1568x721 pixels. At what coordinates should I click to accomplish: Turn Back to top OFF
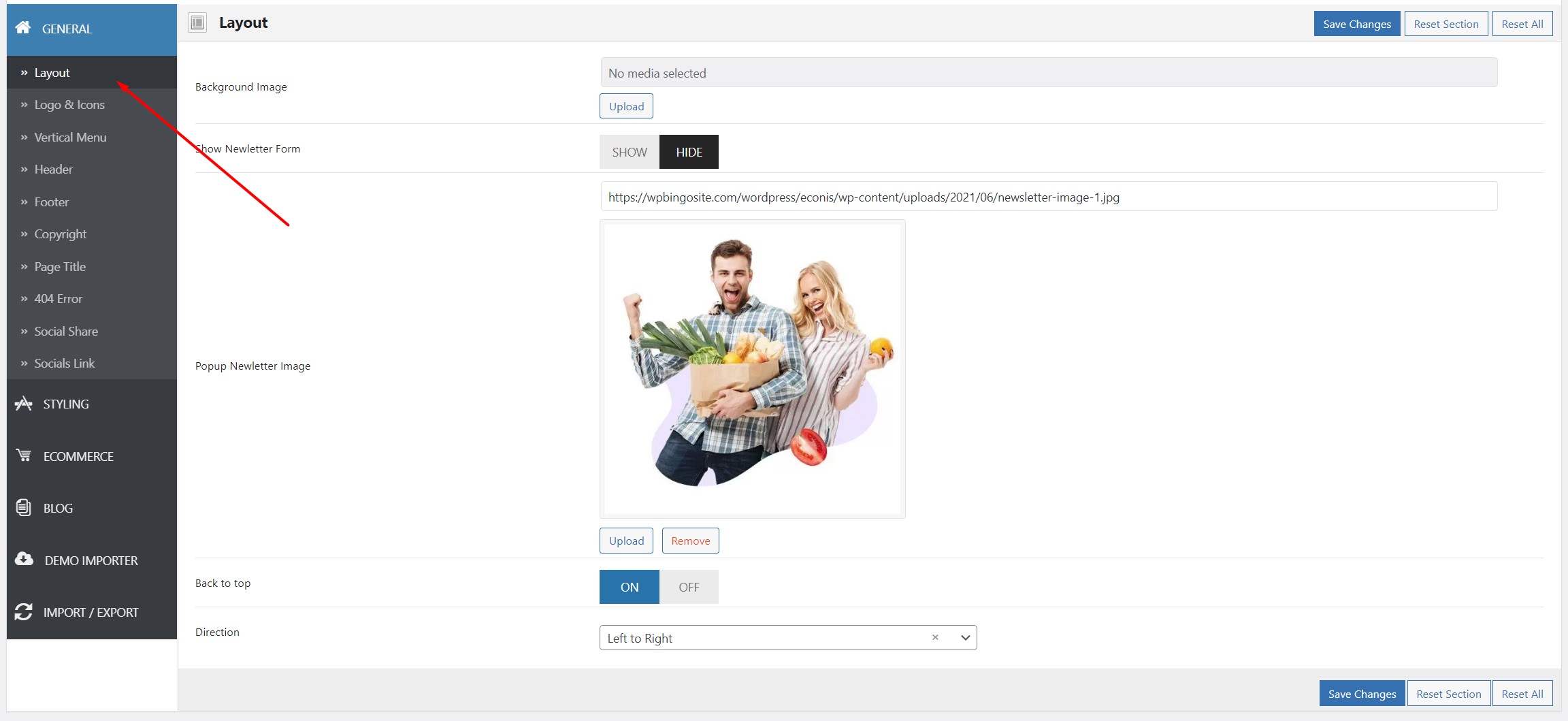(689, 587)
